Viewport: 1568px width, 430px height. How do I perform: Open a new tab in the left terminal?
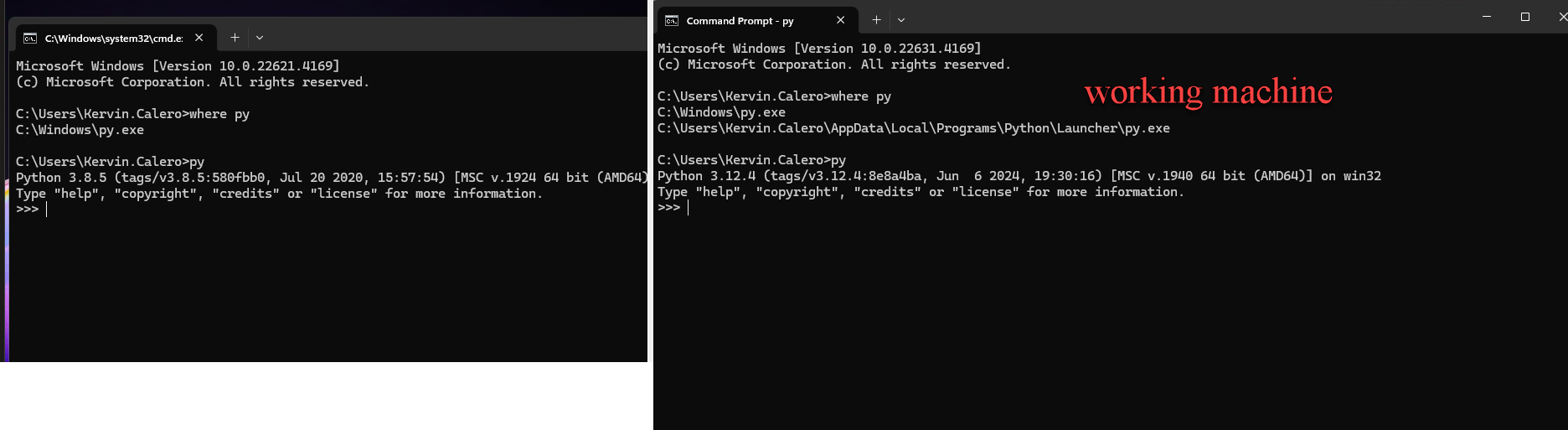235,38
